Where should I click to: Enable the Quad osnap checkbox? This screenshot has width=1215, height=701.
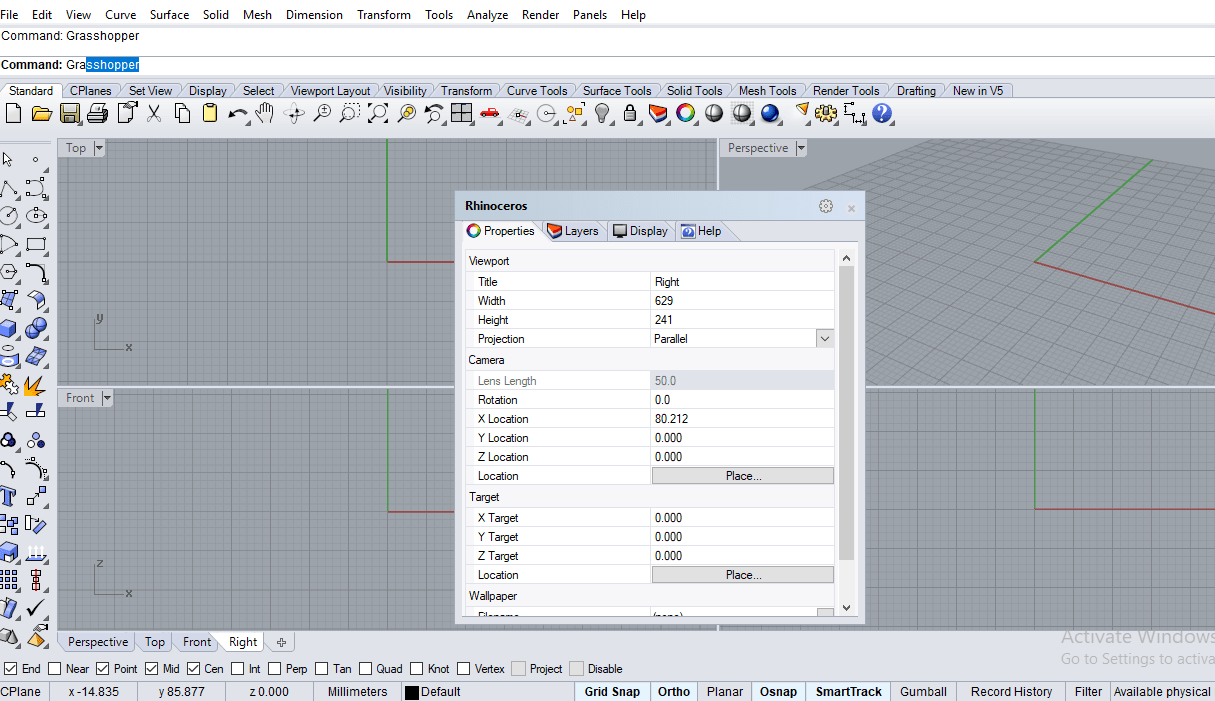point(365,669)
